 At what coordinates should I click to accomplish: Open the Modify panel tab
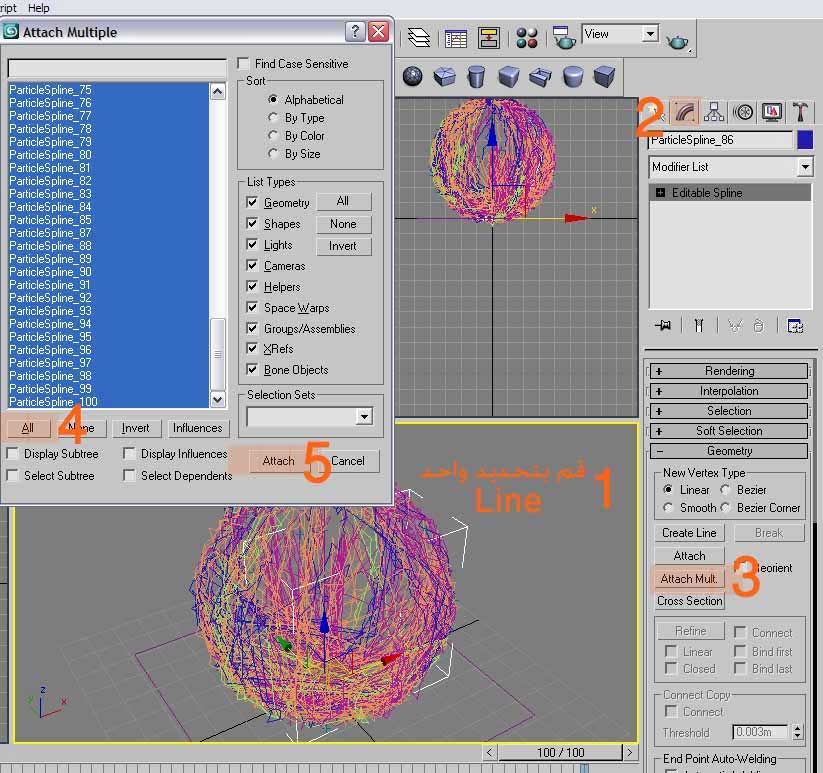point(685,111)
